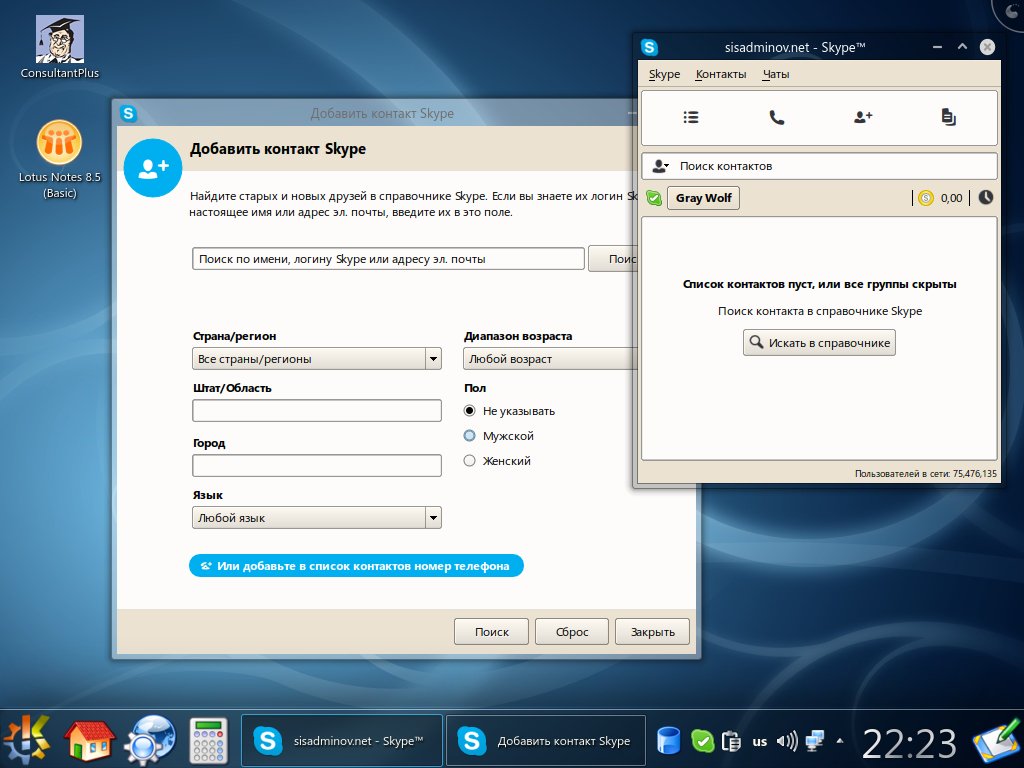The width and height of the screenshot is (1024, 768).
Task: Click the green online status icon beside Gray Wolf
Action: click(654, 198)
